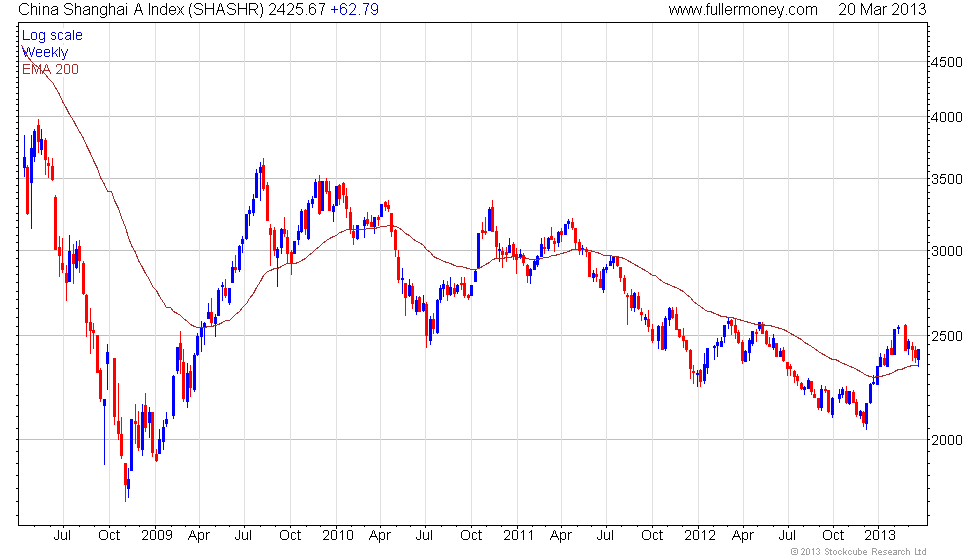
Task: Select the chart title 'China Shanghai A Index (SHASHR)'
Action: click(x=141, y=10)
